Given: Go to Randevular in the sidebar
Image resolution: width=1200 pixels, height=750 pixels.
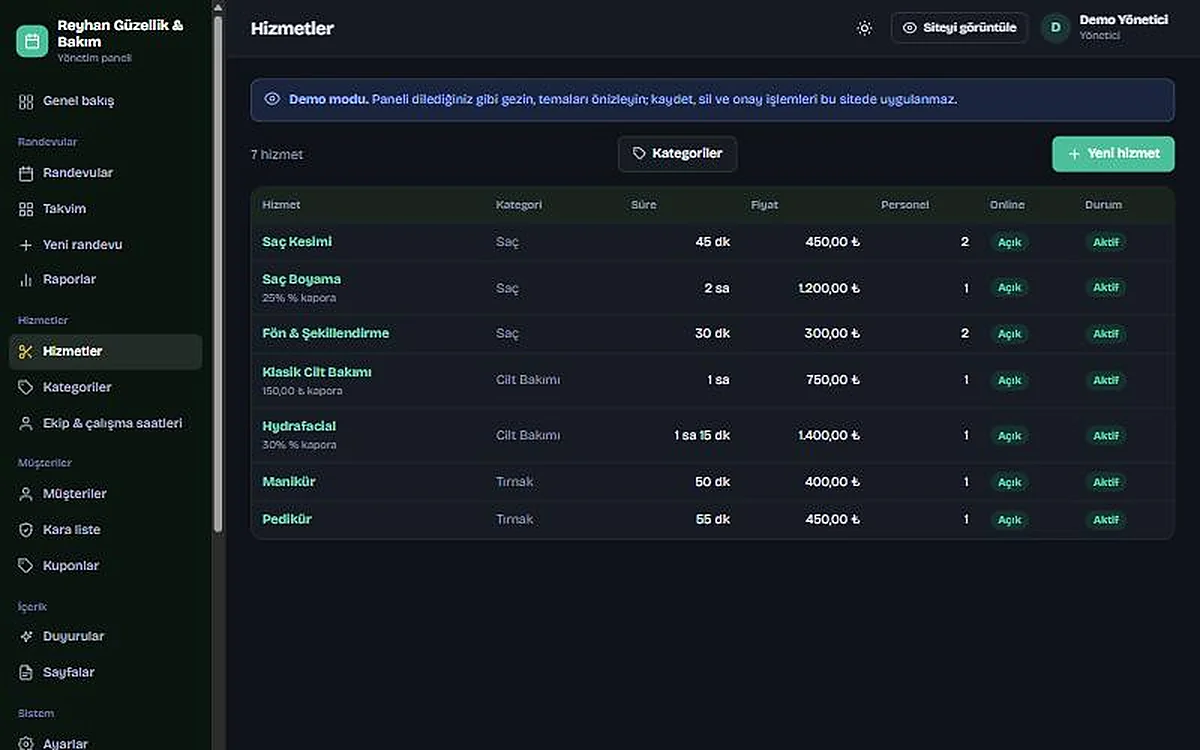Looking at the screenshot, I should click(106, 173).
